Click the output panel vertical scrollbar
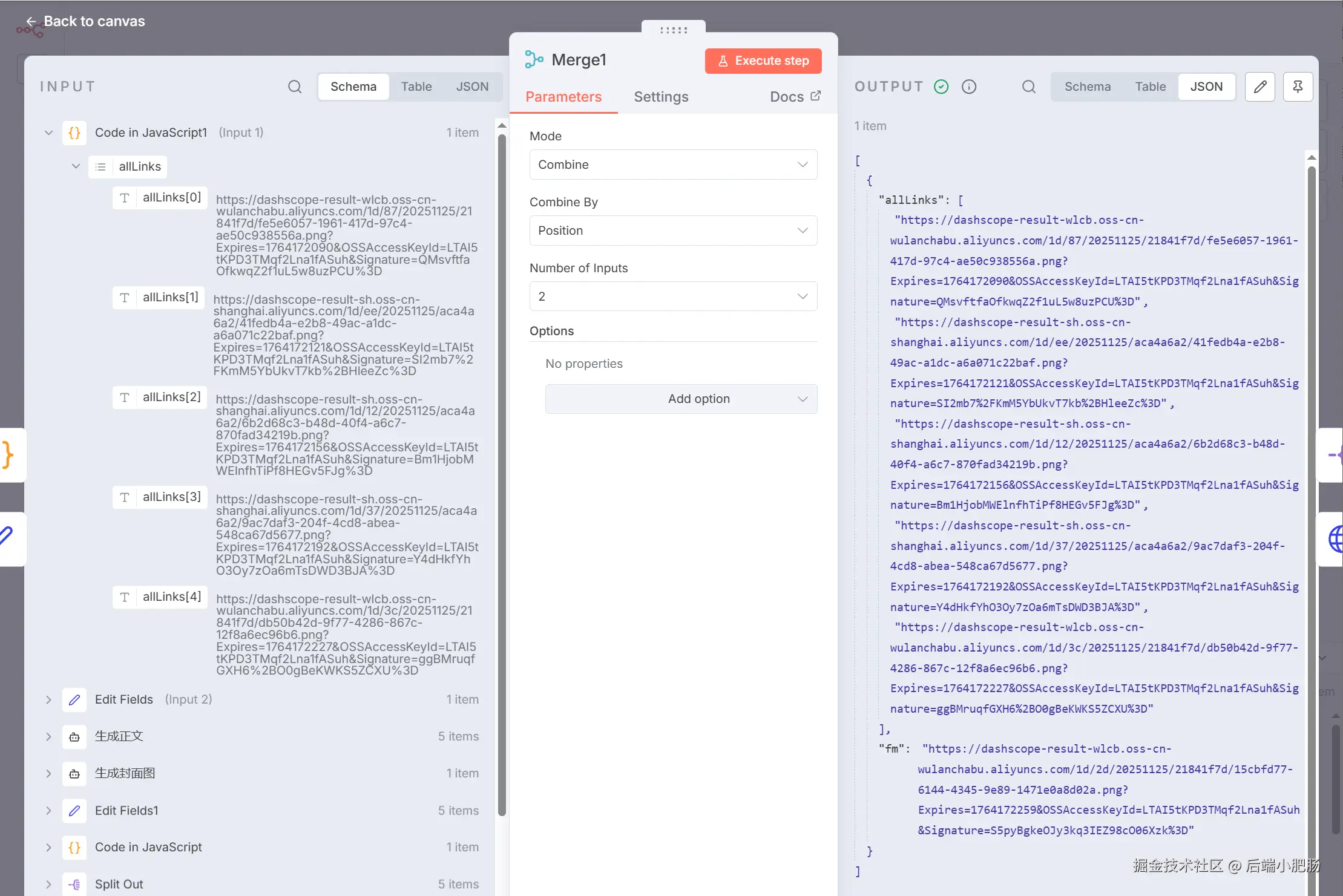This screenshot has width=1343, height=896. (x=1312, y=484)
